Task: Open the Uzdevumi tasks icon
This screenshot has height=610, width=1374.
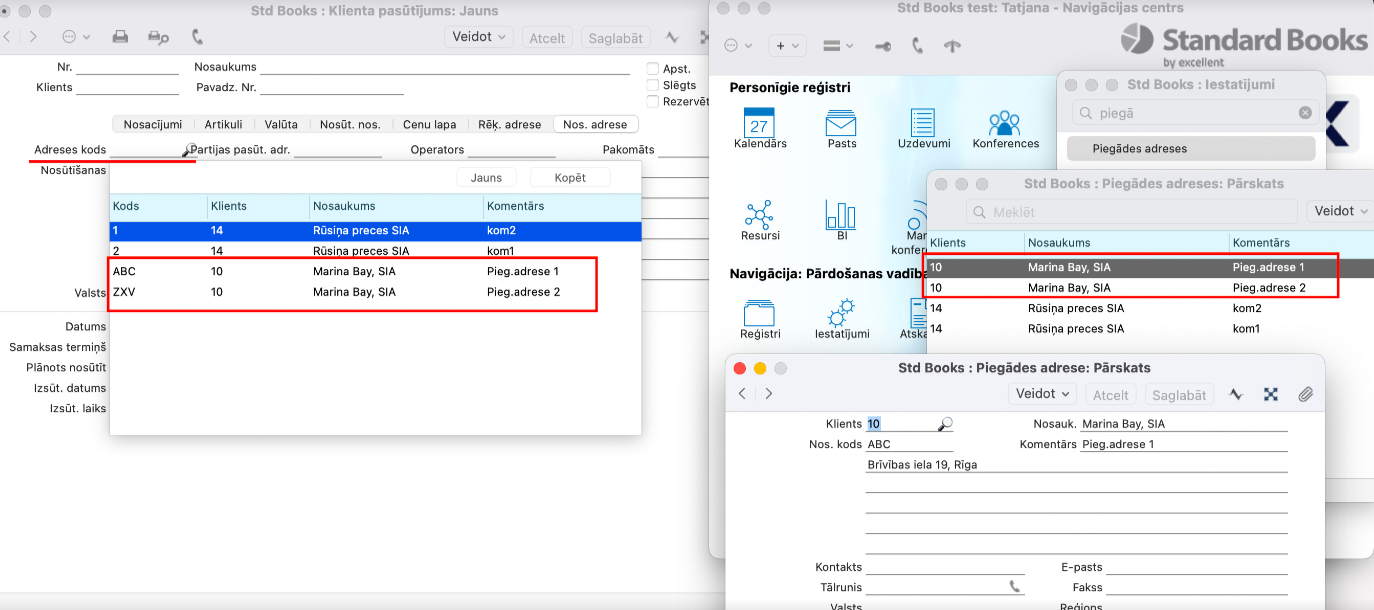Action: click(922, 124)
